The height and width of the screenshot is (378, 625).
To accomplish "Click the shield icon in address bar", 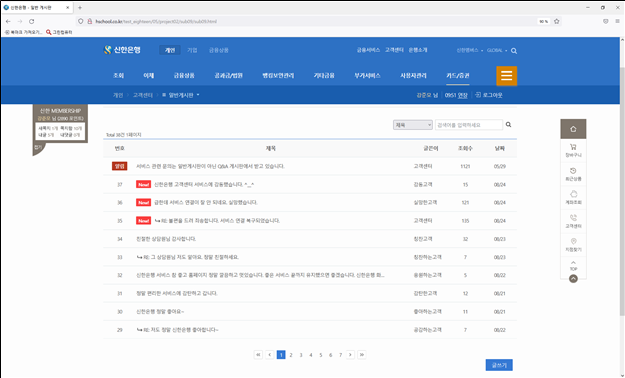I will coord(81,21).
